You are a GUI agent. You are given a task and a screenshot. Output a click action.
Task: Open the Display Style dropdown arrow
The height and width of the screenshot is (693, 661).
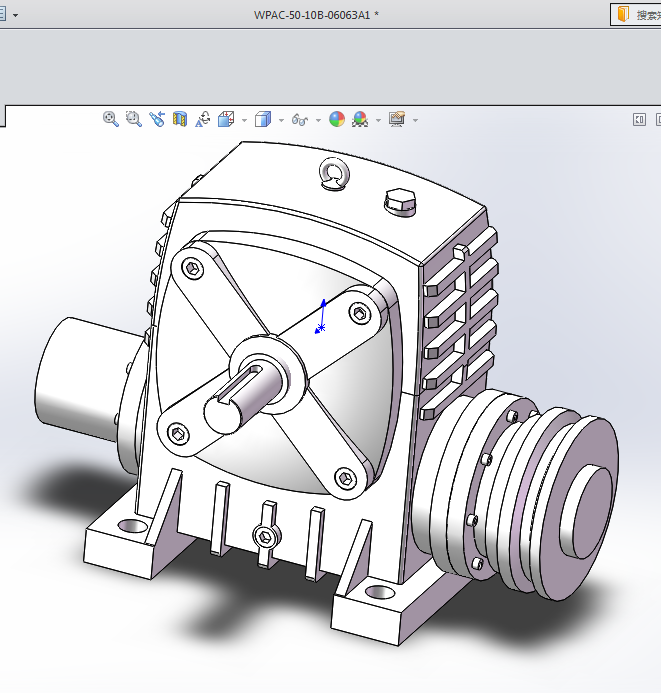(x=281, y=120)
